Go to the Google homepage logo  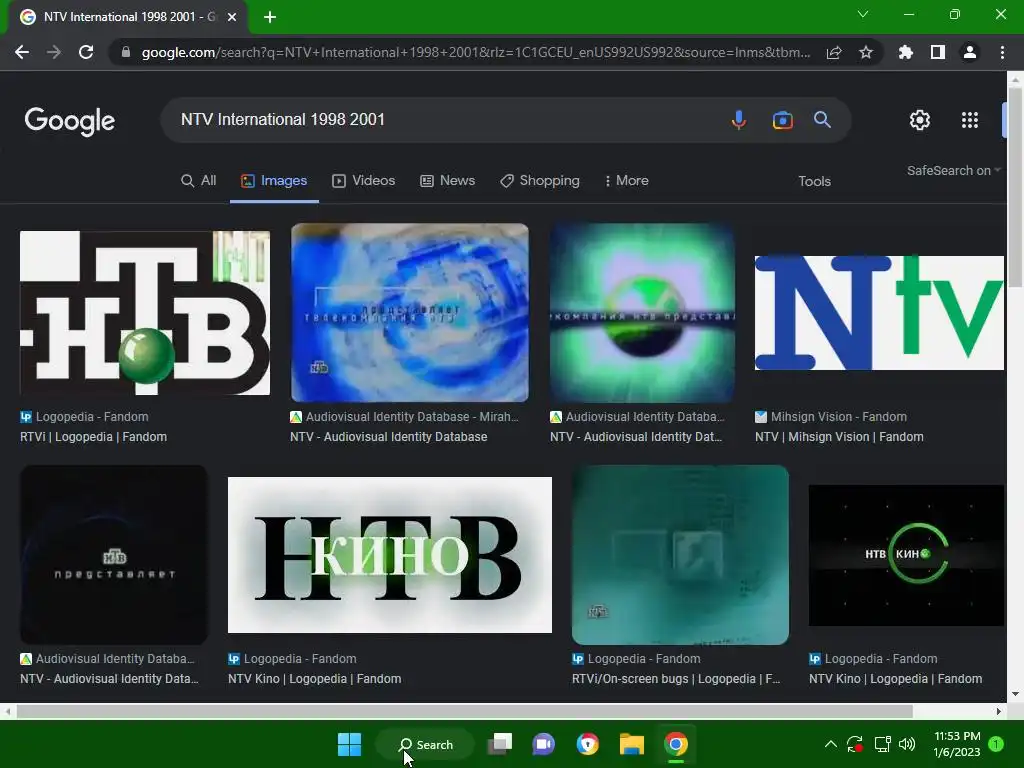(x=70, y=121)
